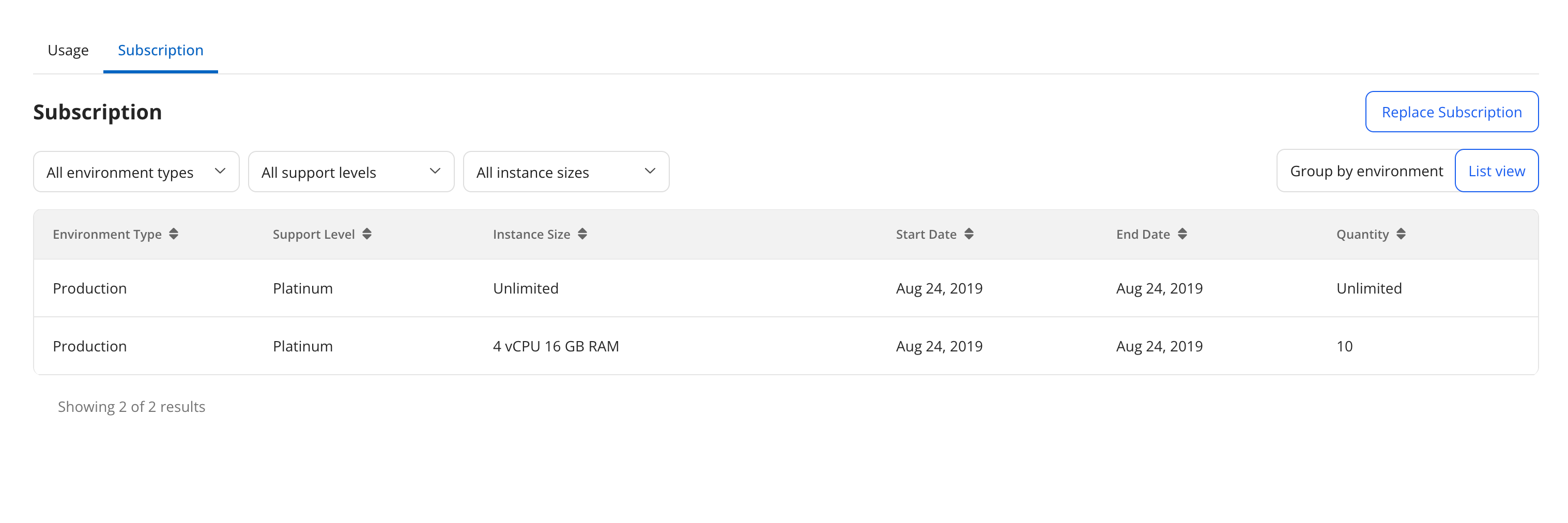
Task: Click End Date of the 4 vCPU row
Action: 1159,346
